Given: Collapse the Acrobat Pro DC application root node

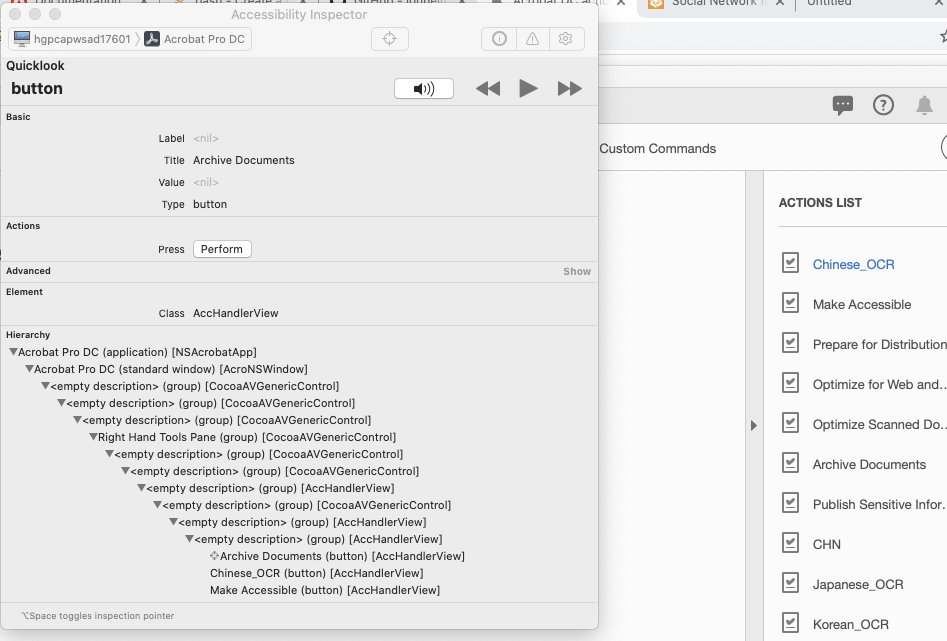Looking at the screenshot, I should click(x=12, y=352).
